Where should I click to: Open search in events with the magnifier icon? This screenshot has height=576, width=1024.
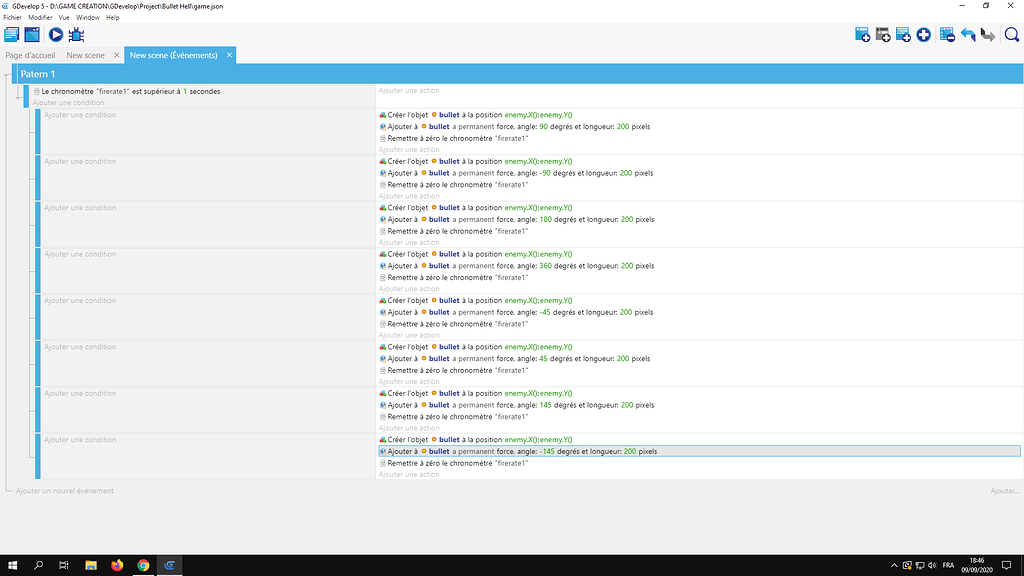coord(1011,35)
